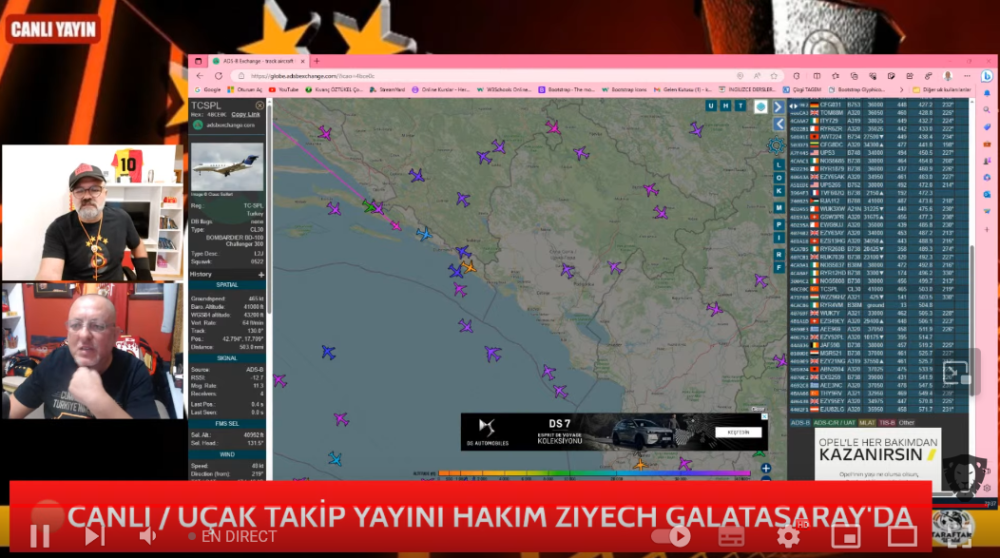Toggle the U button on map toolbar
The height and width of the screenshot is (558, 1000).
(711, 105)
